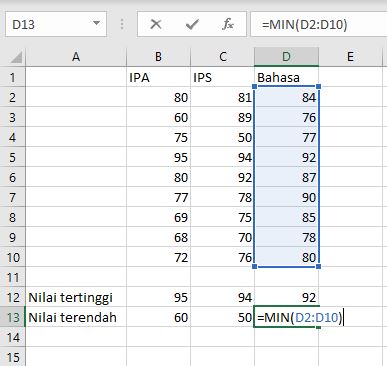
Task: Select cell D12 with value 92
Action: point(286,297)
